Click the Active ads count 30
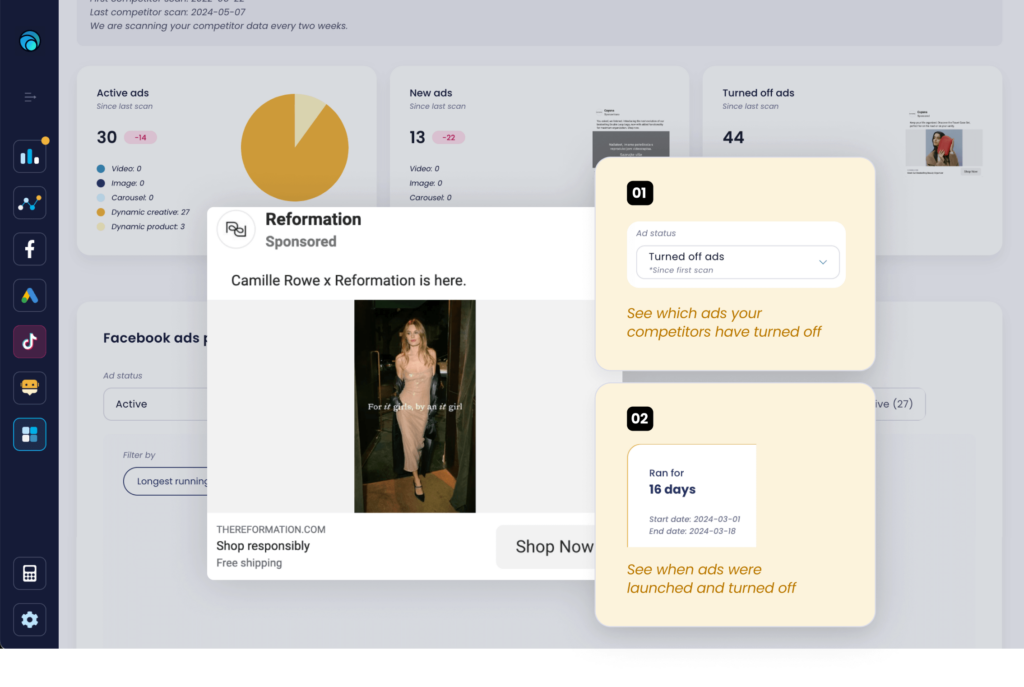 [x=106, y=137]
